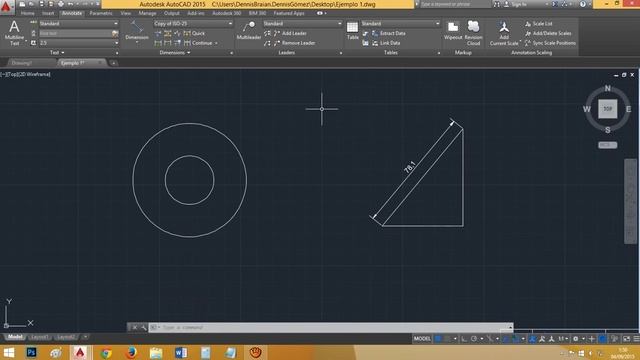The image size is (640, 360).
Task: Click the search keyword or phrase field
Action: click(x=455, y=4)
